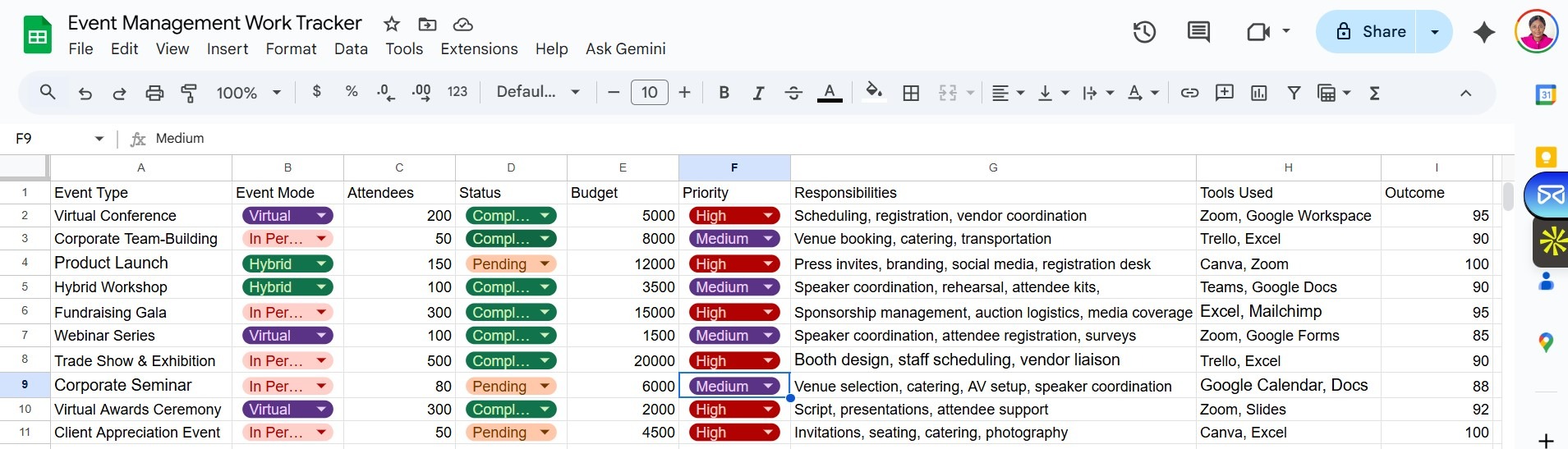Click the font size input field

coord(649,92)
